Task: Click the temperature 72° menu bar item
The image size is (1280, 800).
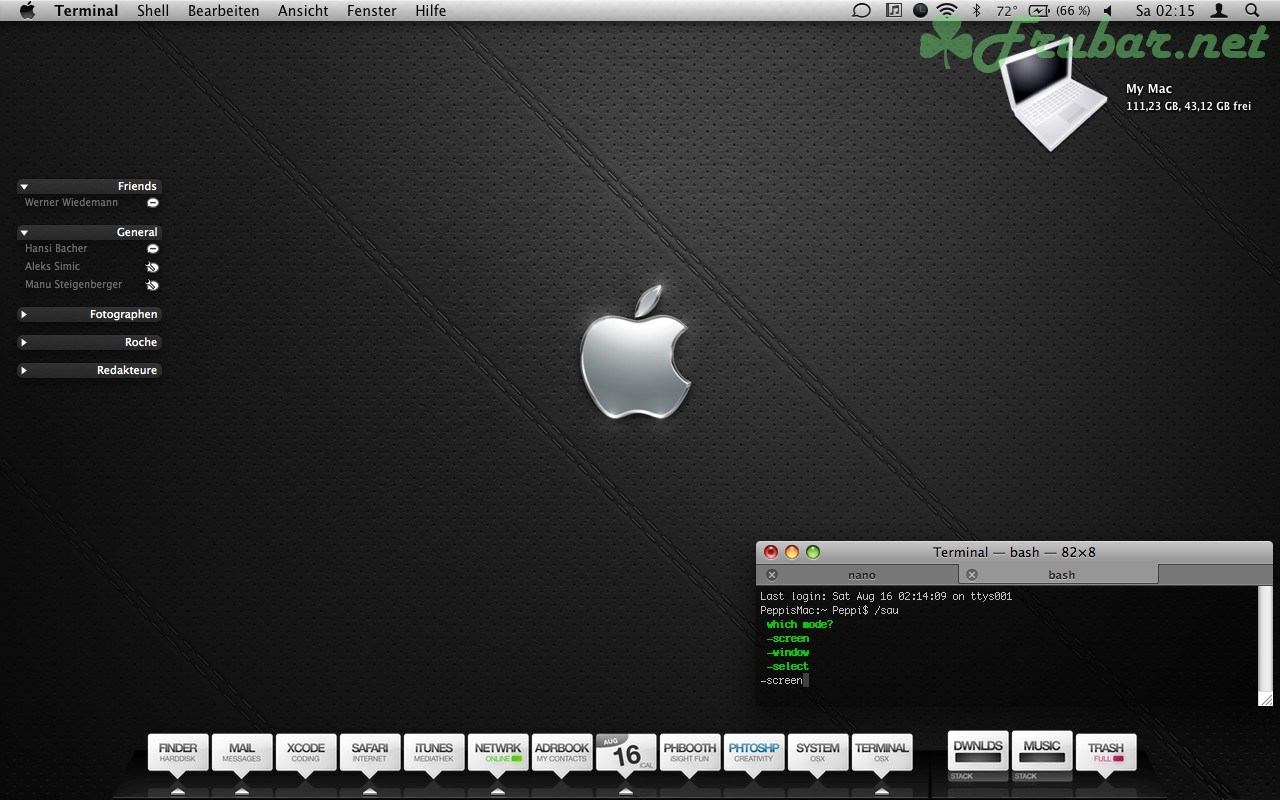Action: [x=1007, y=11]
